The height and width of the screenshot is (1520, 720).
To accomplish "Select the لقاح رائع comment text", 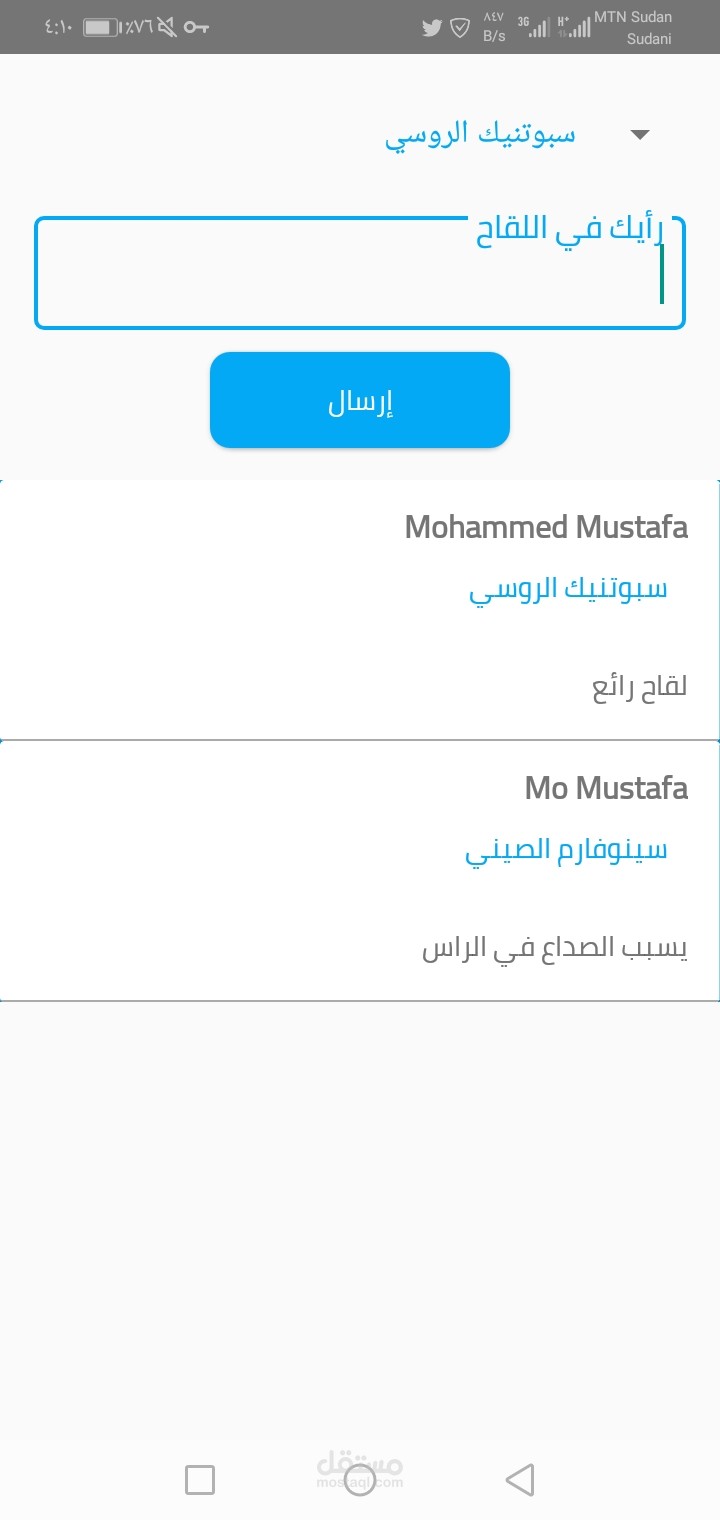I will 640,688.
